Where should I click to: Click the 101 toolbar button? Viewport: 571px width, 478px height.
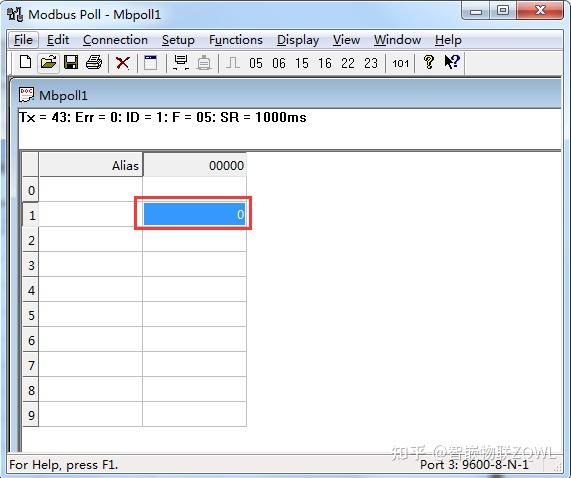[x=401, y=64]
